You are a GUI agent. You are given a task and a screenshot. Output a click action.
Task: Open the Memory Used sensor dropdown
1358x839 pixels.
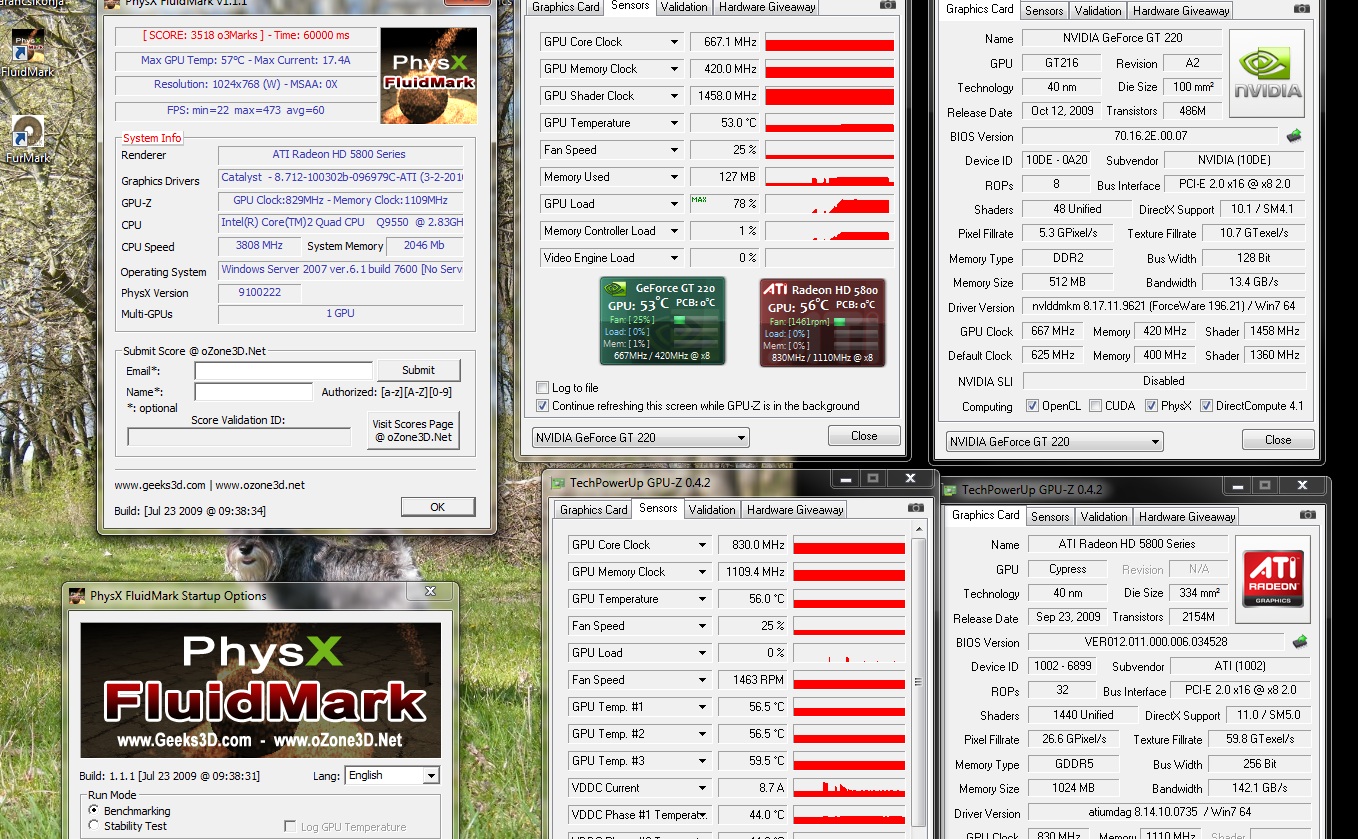(x=674, y=177)
